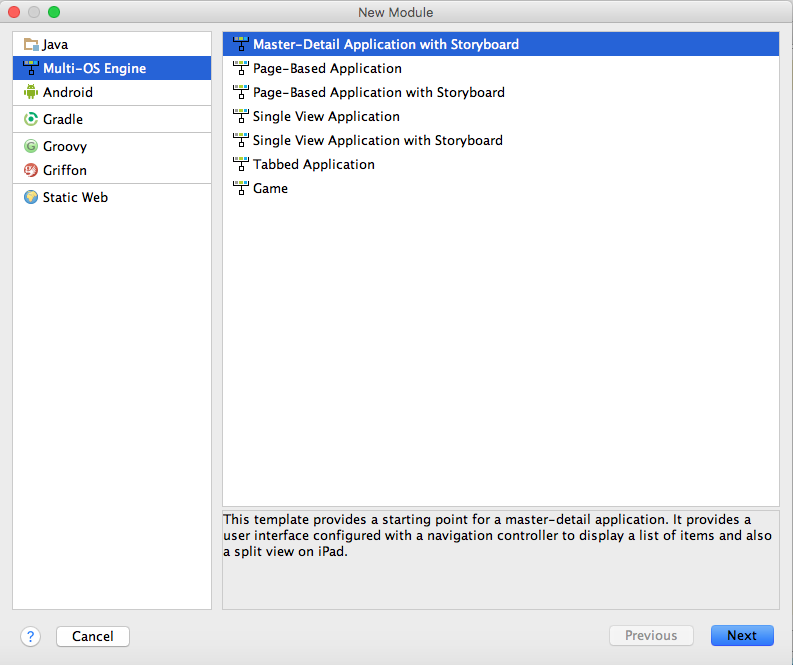This screenshot has height=665, width=793.
Task: Click the icon beside Single View Application with Storyboard
Action: 241,140
